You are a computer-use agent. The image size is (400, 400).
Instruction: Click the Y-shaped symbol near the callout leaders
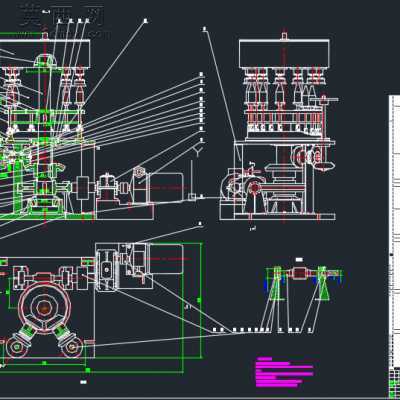pos(198,152)
